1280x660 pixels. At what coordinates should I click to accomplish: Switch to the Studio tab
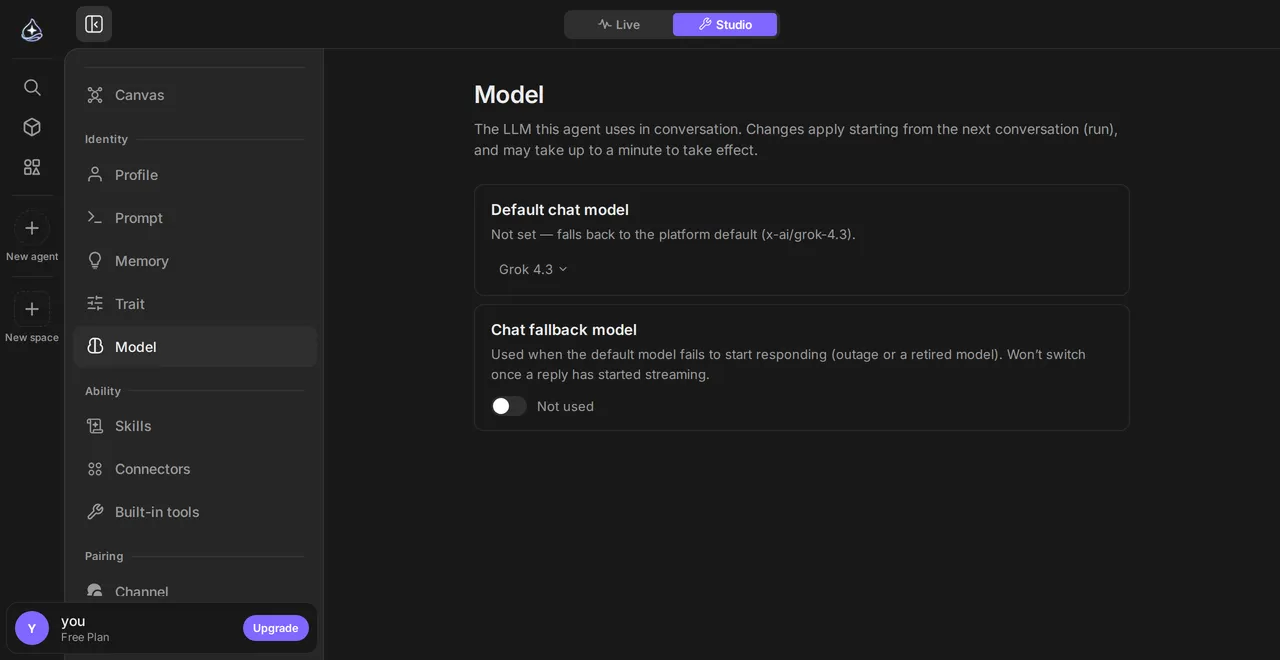coord(725,25)
